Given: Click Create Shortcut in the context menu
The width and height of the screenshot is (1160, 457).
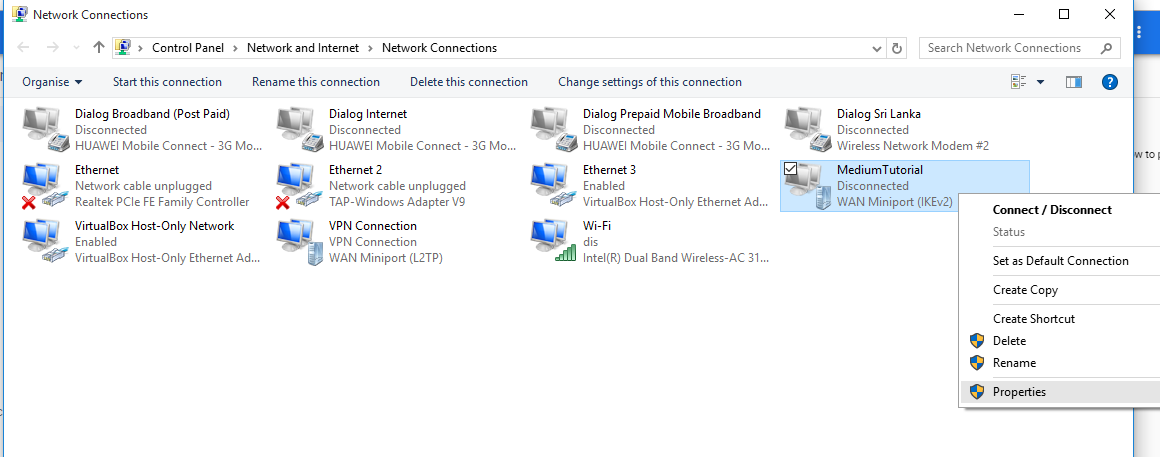Looking at the screenshot, I should tap(1033, 319).
